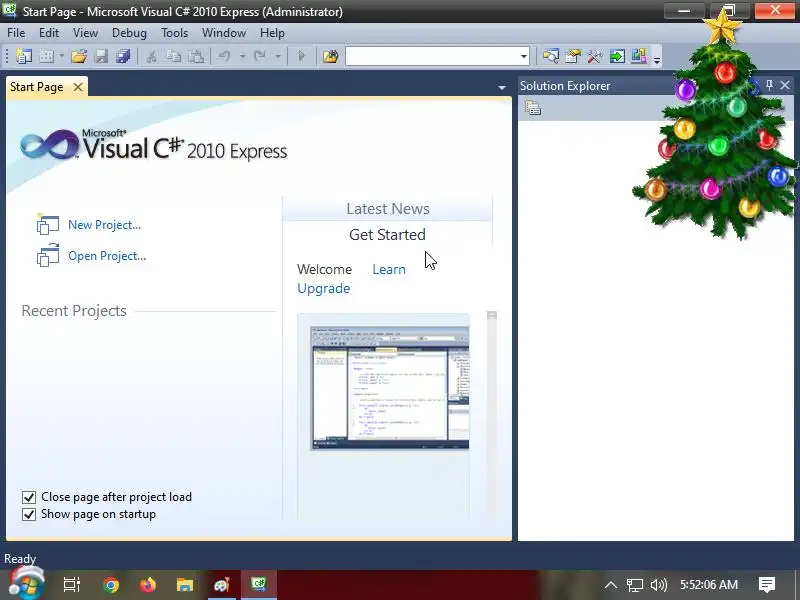Image resolution: width=800 pixels, height=600 pixels.
Task: Open the Add New Item dropdown arrow
Action: click(62, 56)
